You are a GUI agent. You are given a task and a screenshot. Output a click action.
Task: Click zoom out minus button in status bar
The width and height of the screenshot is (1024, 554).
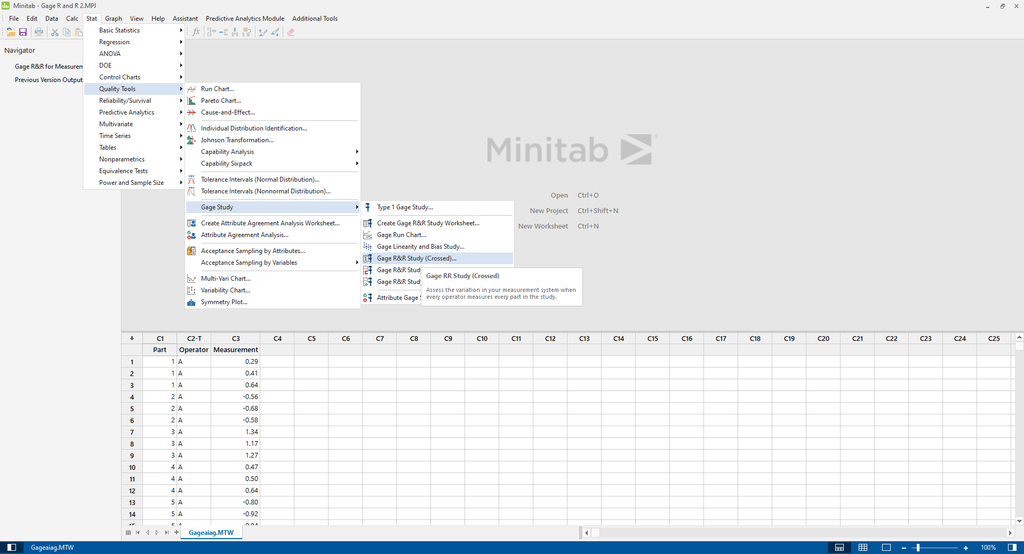tap(903, 547)
